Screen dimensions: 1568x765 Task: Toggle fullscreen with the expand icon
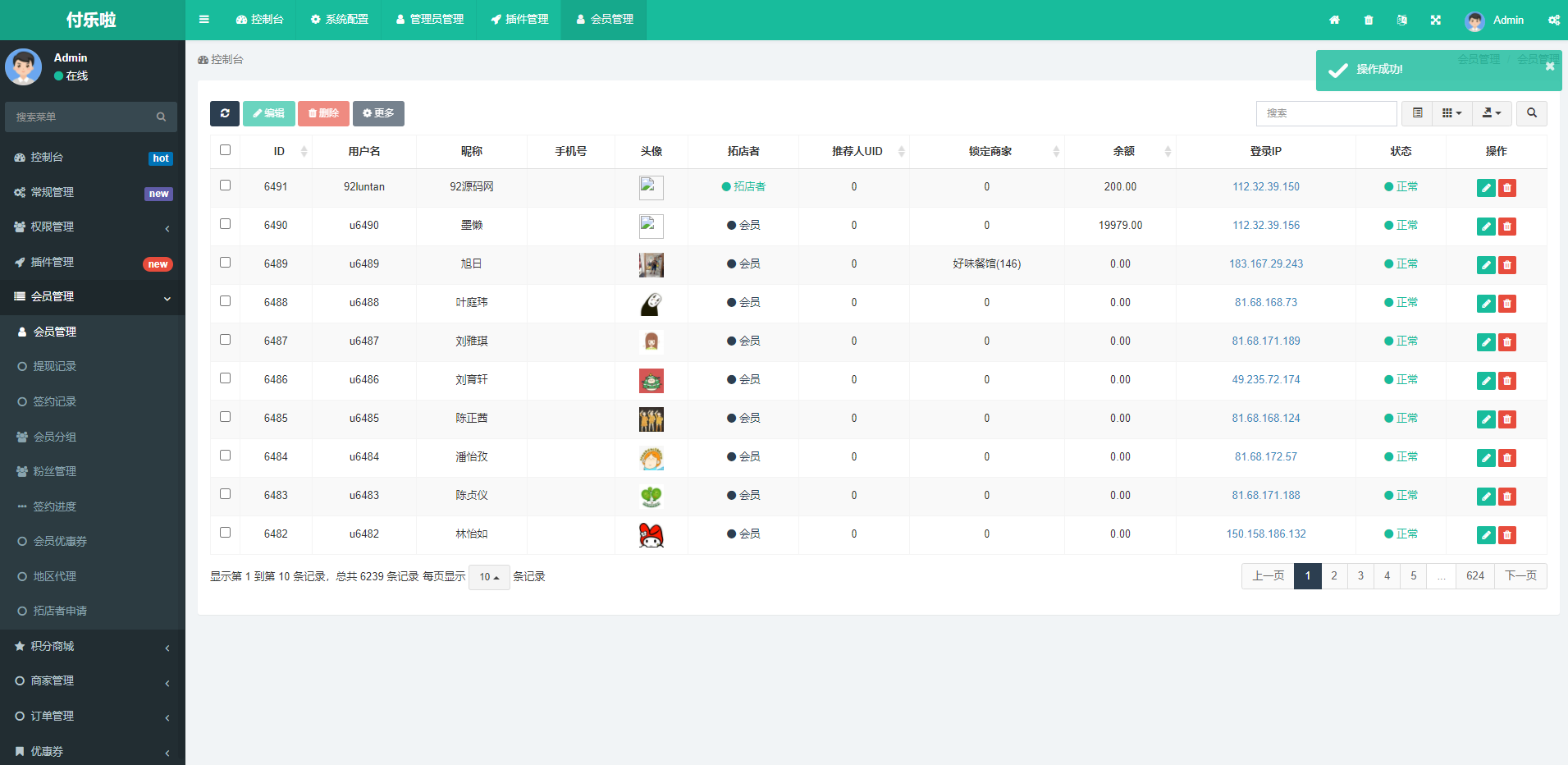pos(1435,20)
